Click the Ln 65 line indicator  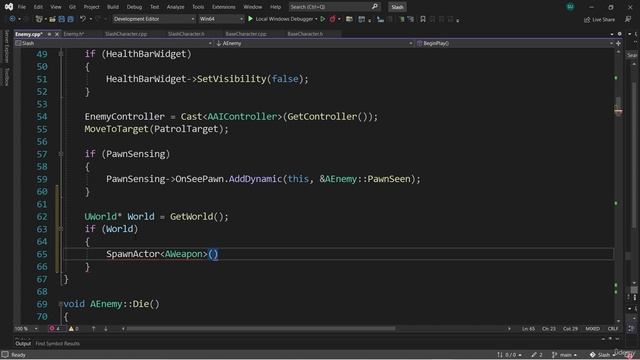tap(528, 329)
